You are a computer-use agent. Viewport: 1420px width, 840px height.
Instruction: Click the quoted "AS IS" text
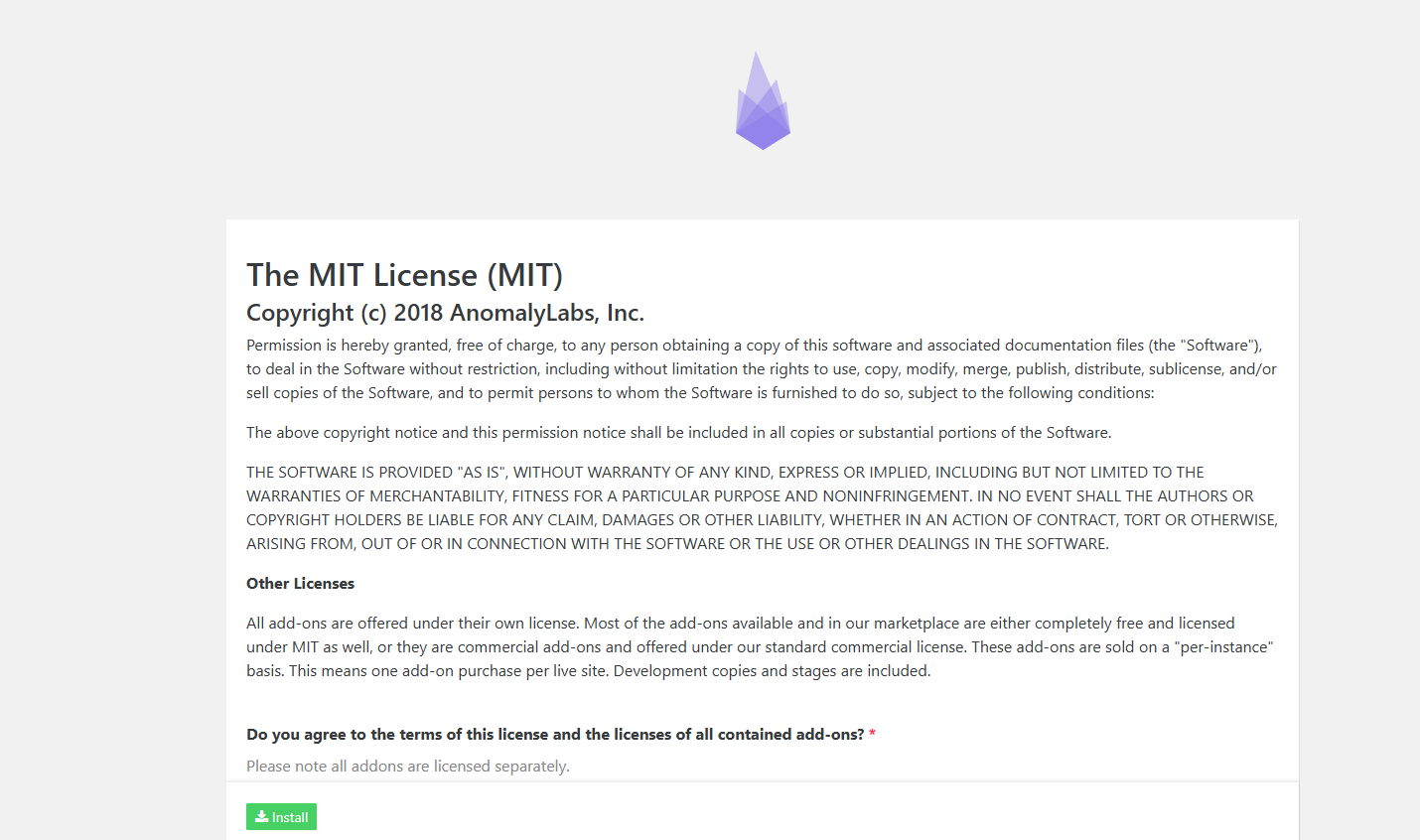[483, 473]
